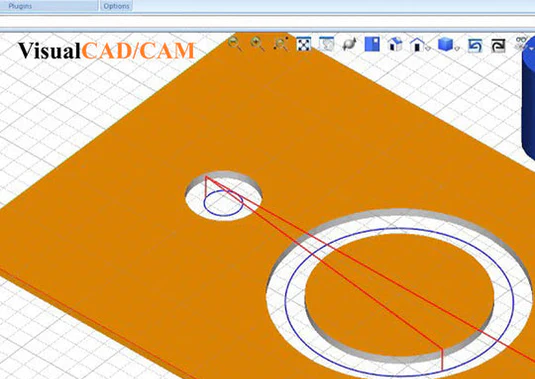Fit the view with zoom extents icon
535x379 pixels.
(x=304, y=44)
